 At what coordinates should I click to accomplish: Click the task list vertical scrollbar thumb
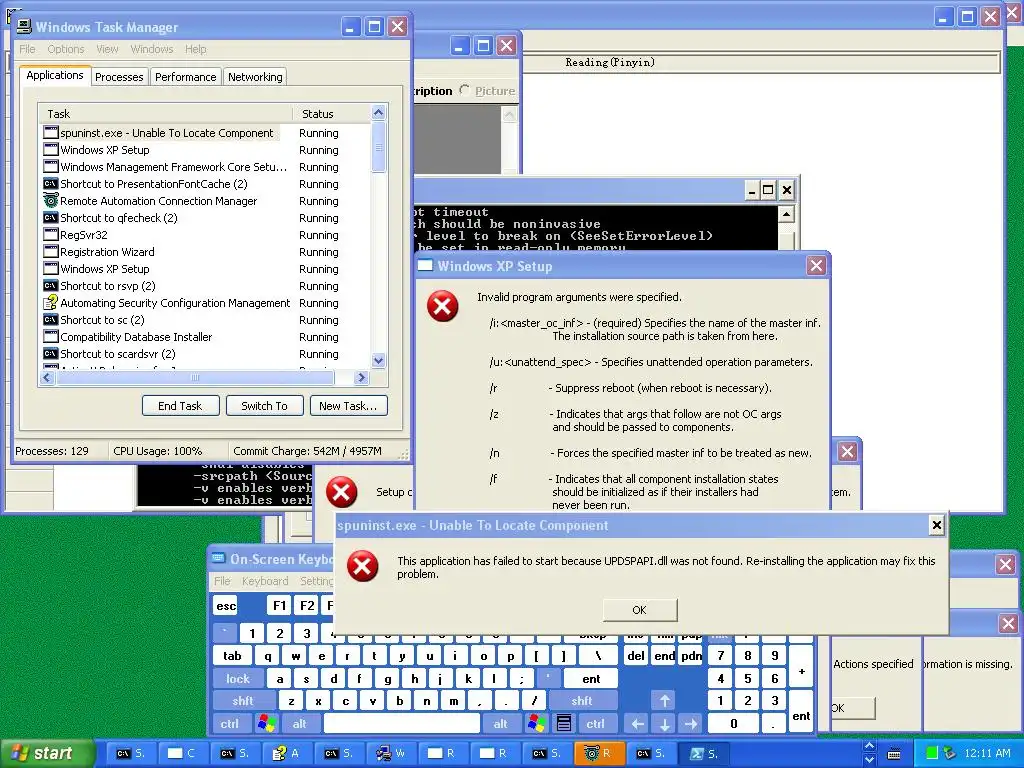point(378,148)
